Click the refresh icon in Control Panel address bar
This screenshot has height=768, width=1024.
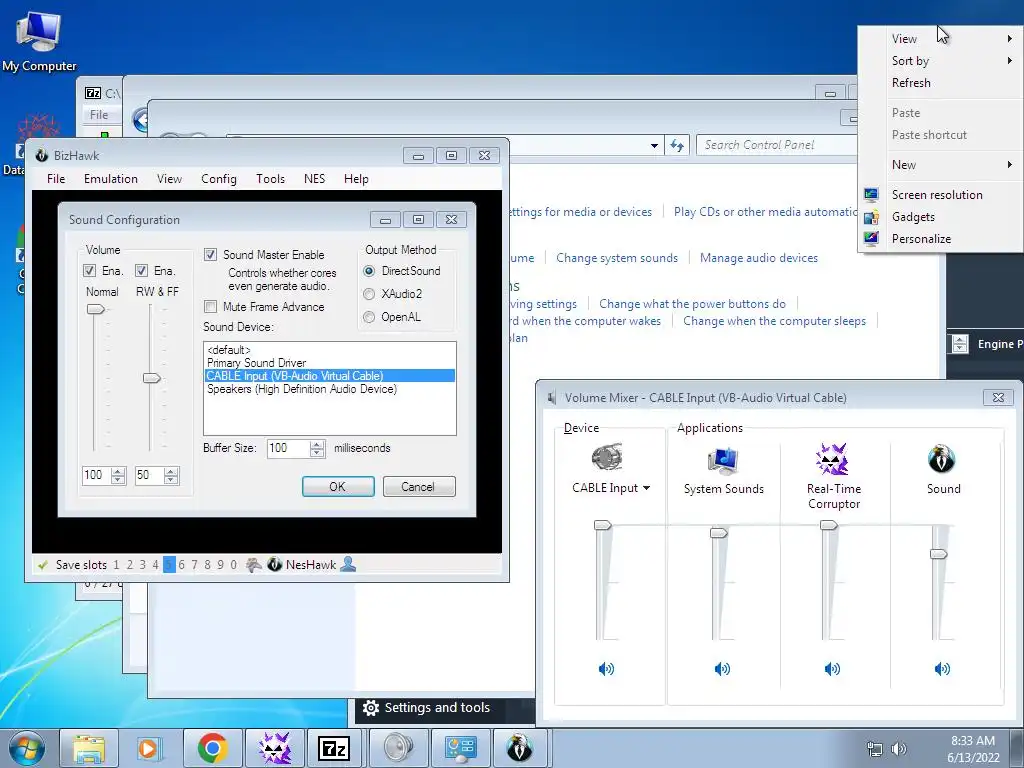tap(677, 146)
